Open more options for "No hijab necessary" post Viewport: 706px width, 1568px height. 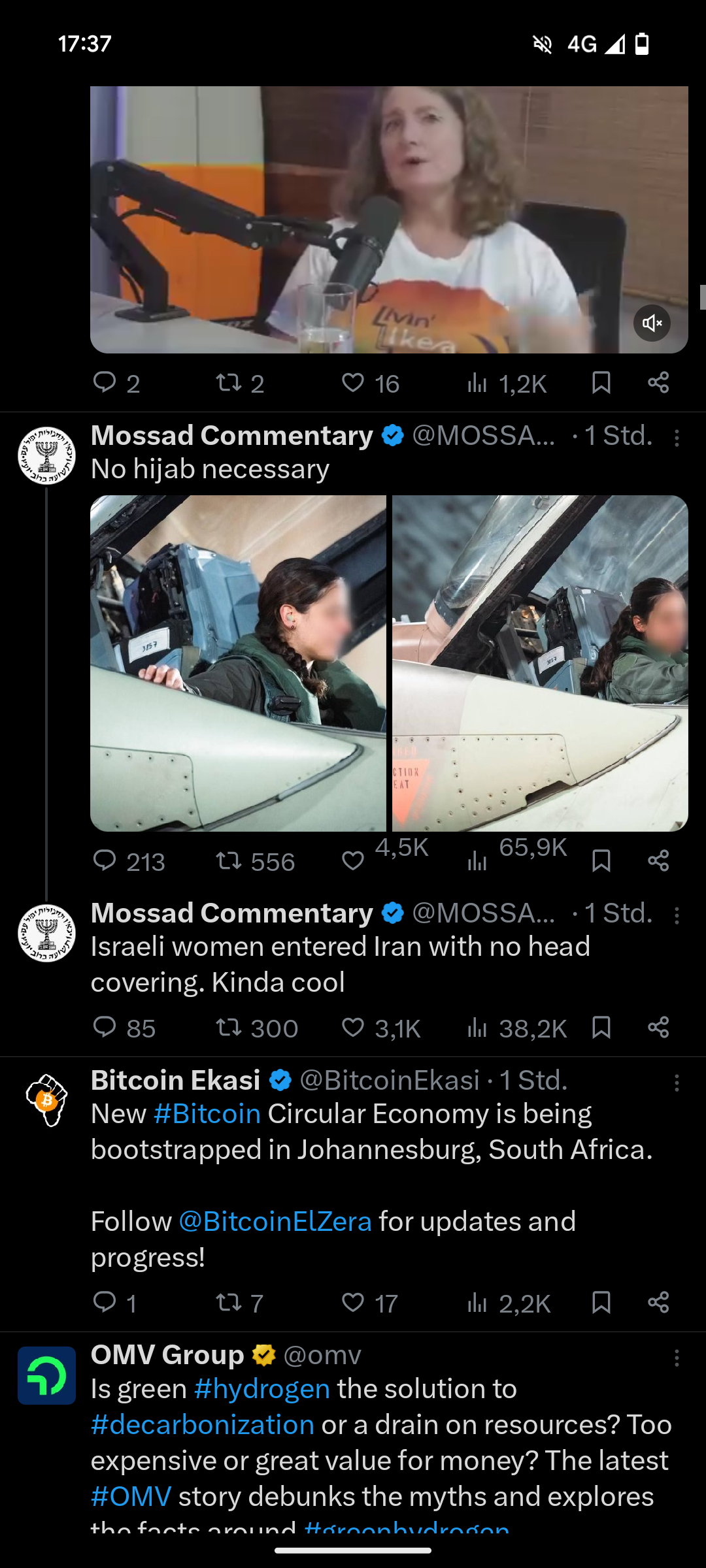coord(677,438)
